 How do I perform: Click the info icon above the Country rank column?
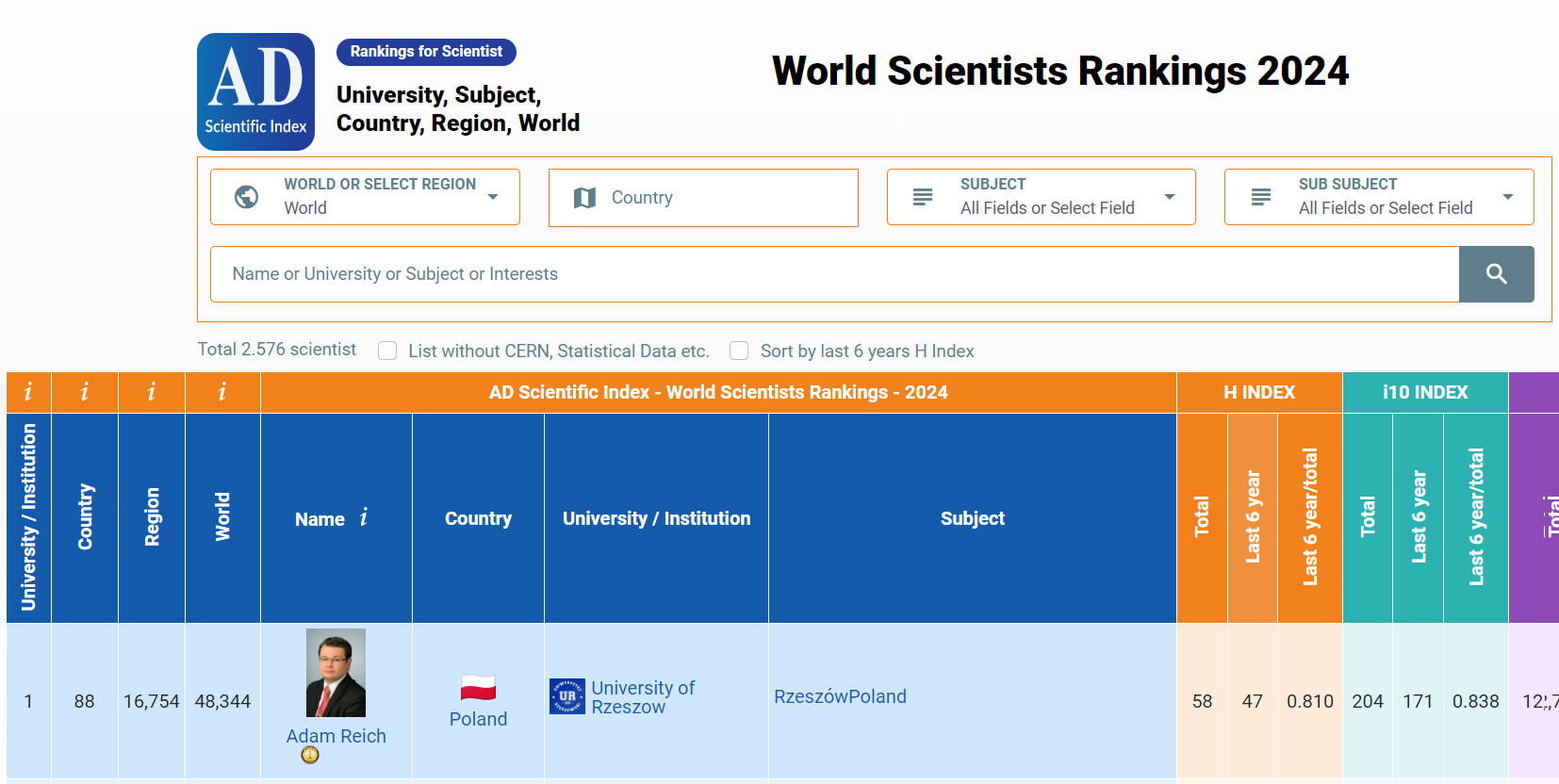pyautogui.click(x=85, y=392)
